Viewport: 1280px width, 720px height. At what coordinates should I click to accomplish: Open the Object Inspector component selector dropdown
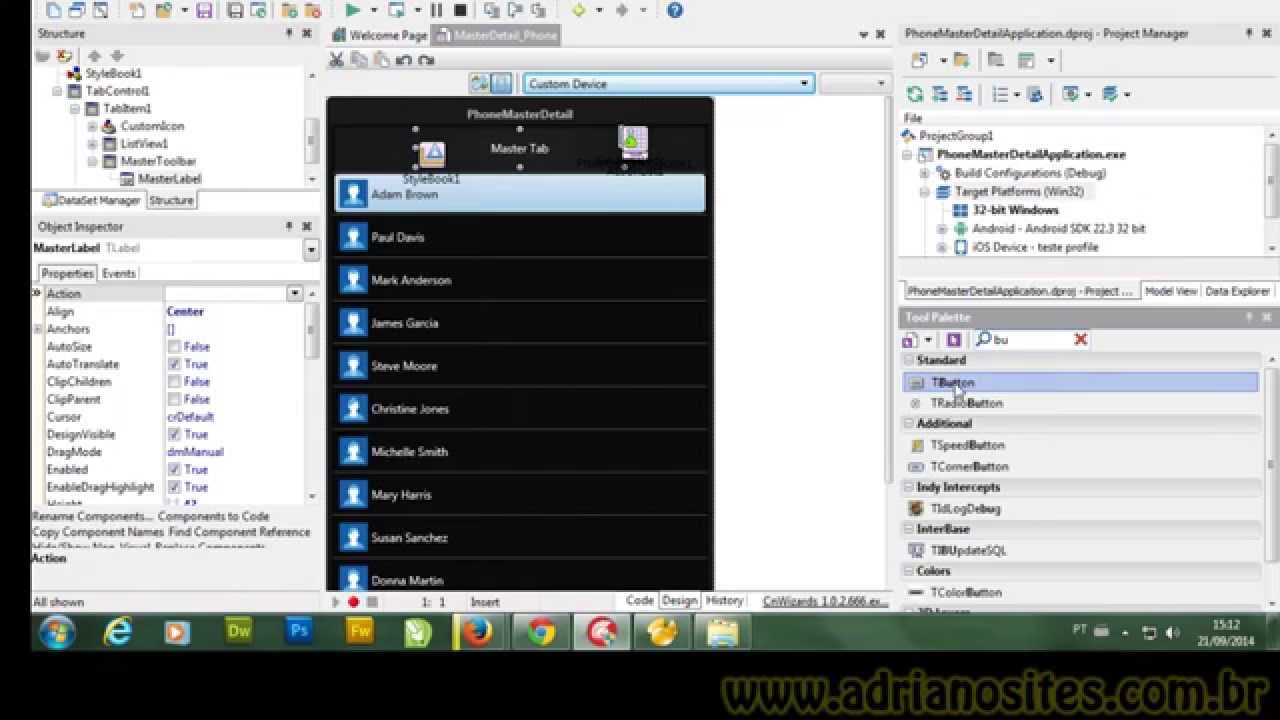click(x=311, y=249)
